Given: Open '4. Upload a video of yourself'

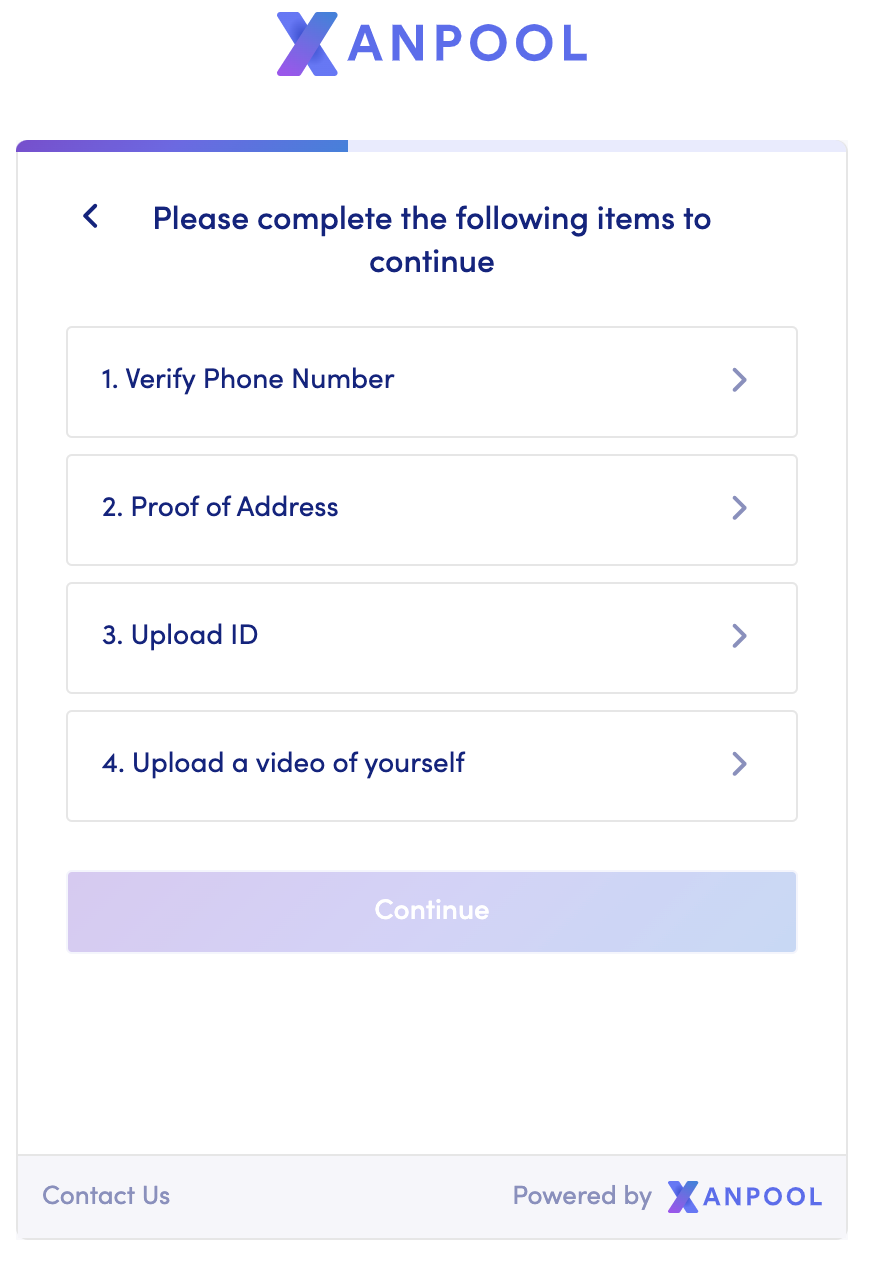Looking at the screenshot, I should pos(283,764).
